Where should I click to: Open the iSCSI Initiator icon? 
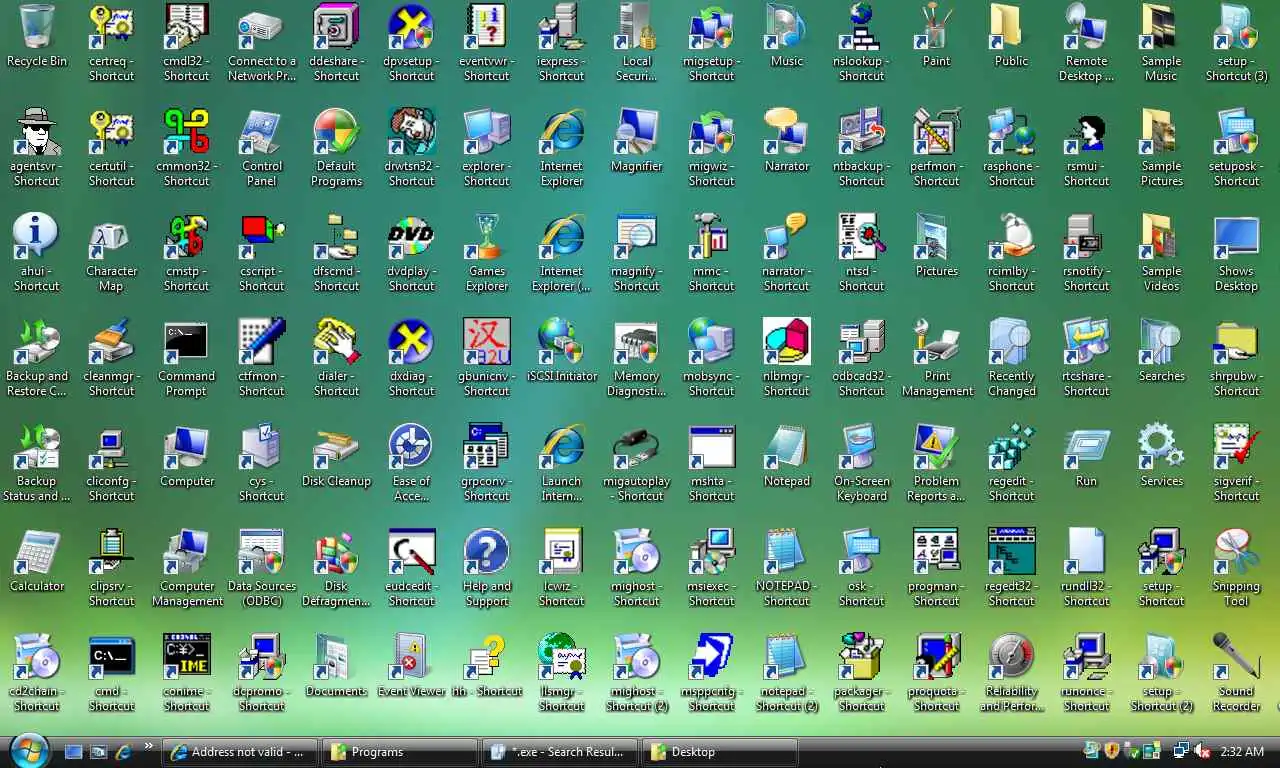[x=561, y=352]
